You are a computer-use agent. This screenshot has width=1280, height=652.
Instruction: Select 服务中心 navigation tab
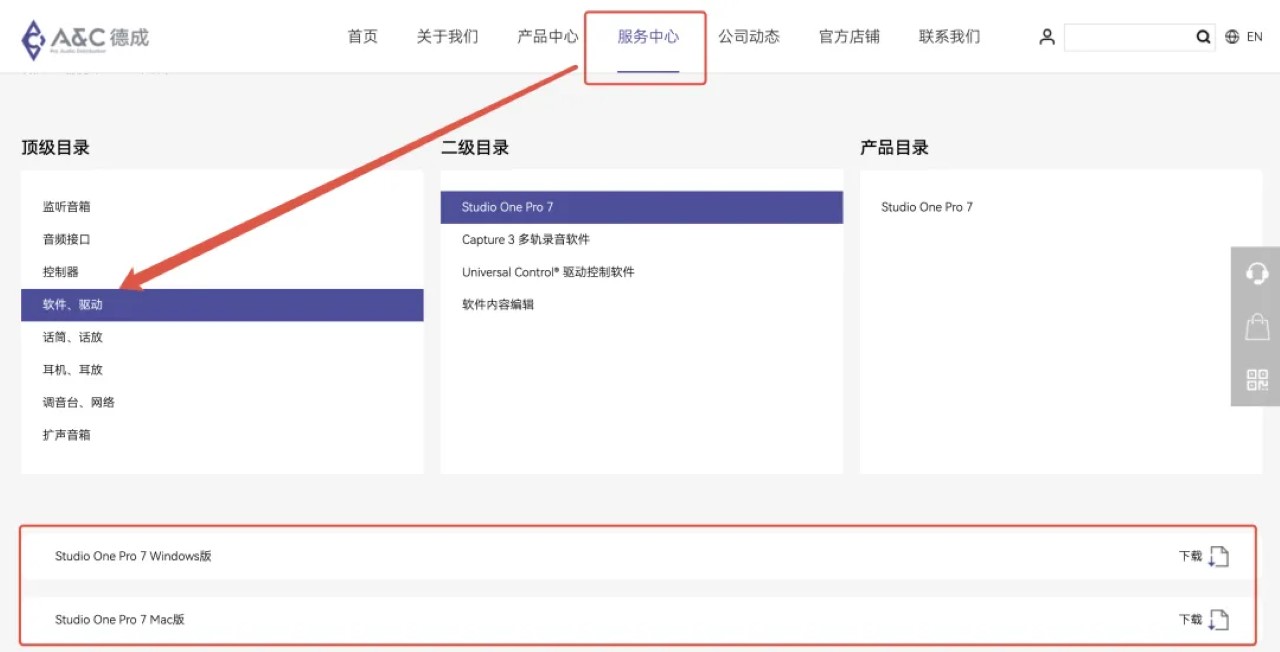click(648, 37)
